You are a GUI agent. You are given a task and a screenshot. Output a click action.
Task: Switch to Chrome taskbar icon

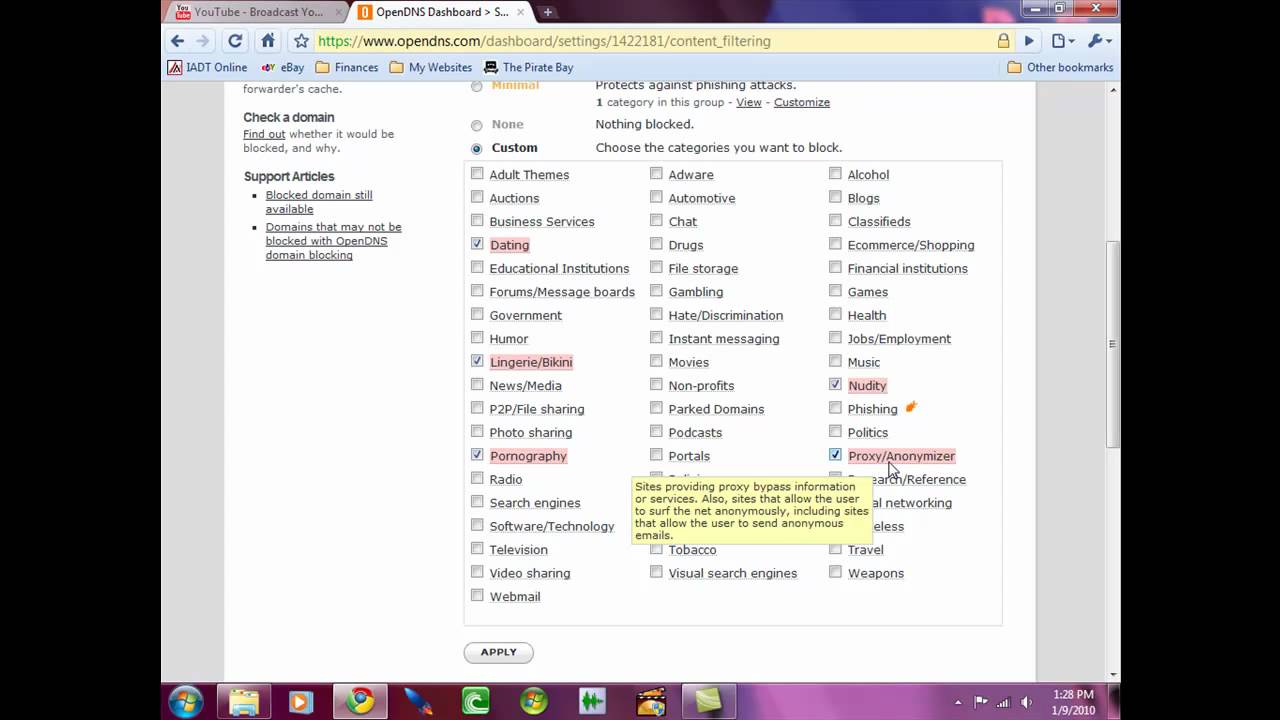(360, 702)
